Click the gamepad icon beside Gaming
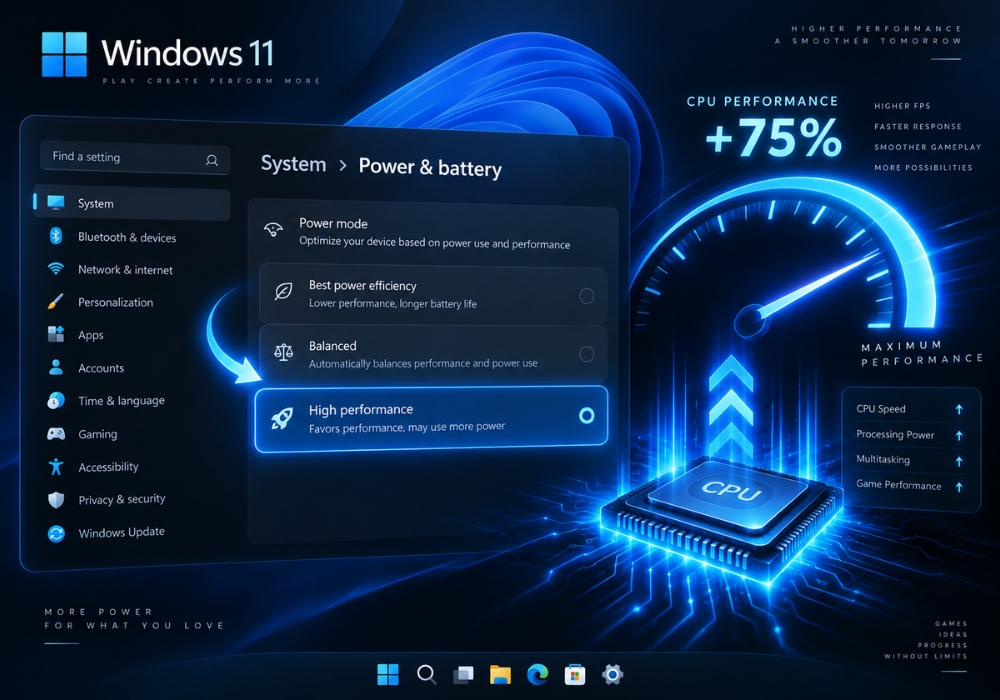The image size is (1000, 700). pos(56,434)
